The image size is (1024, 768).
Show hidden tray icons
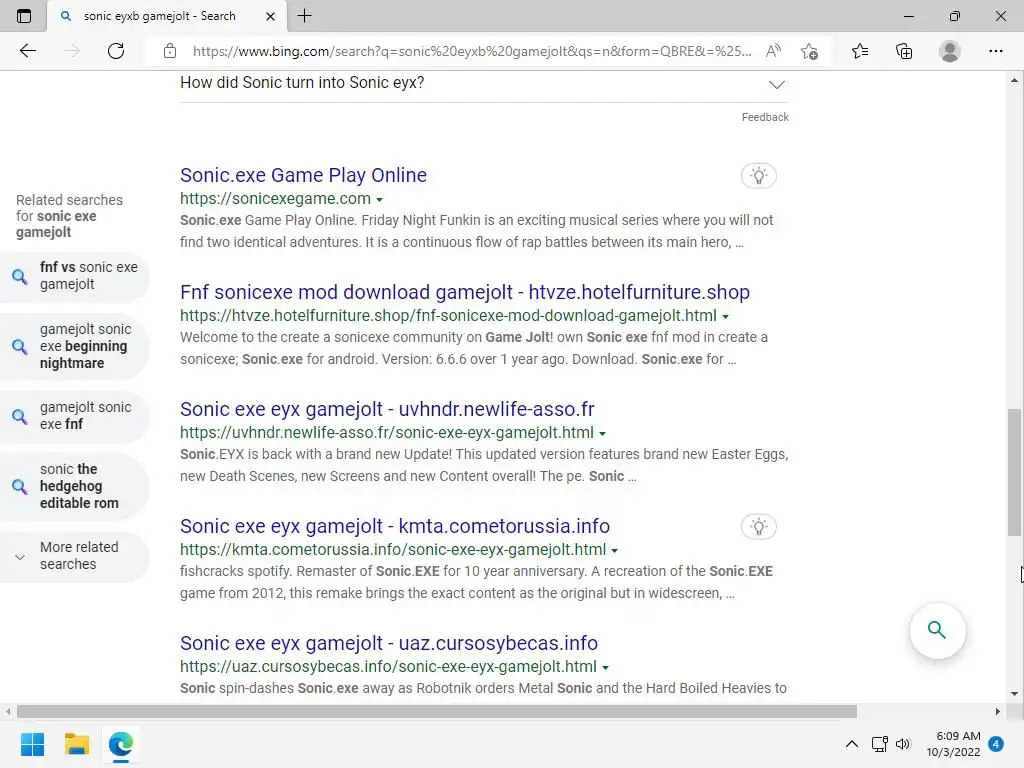[852, 744]
